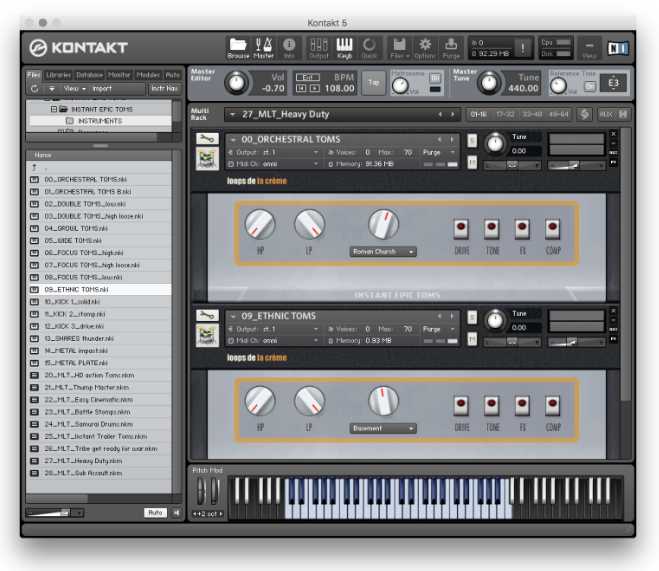Enable FX on ETHNIC TOMS
659x571 pixels.
coord(522,405)
